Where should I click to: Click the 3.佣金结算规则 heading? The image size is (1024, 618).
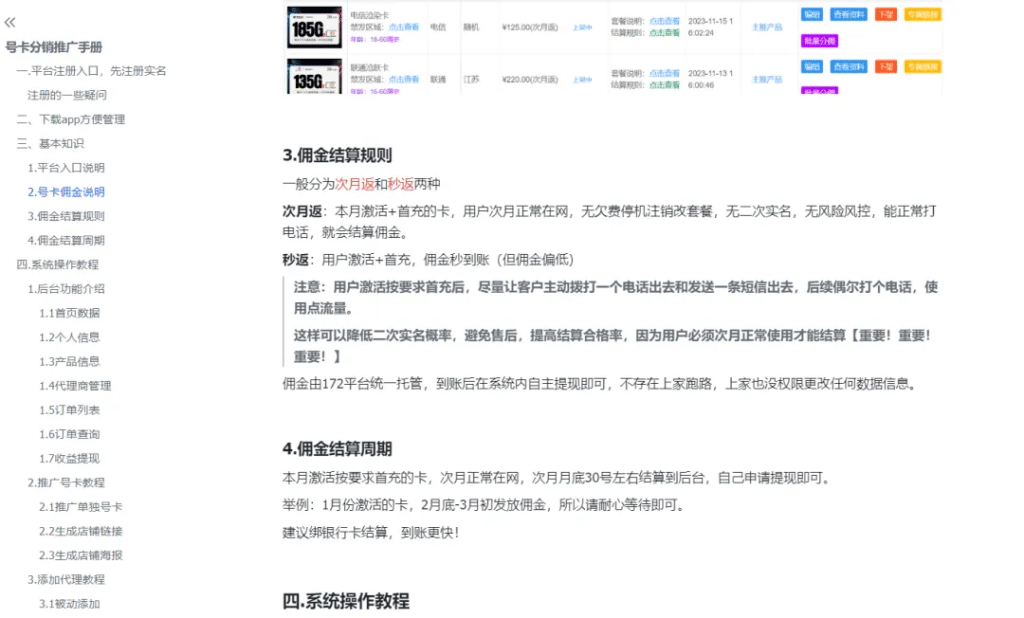(x=337, y=155)
